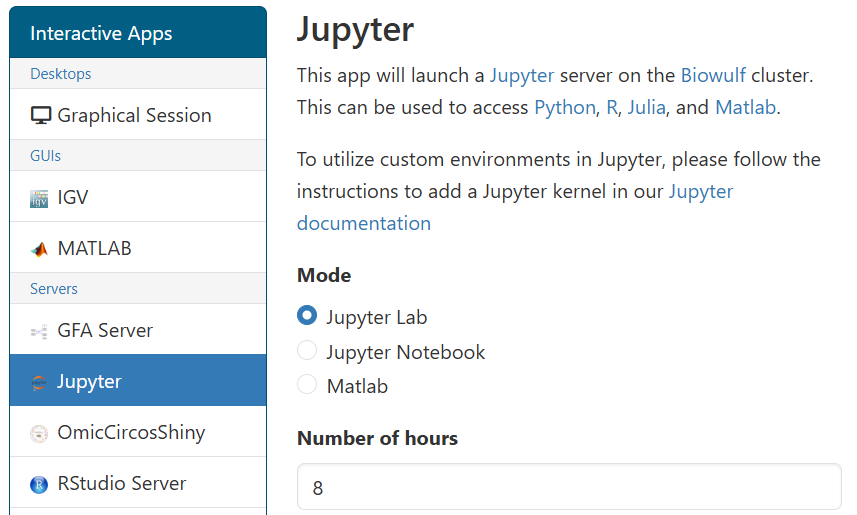Viewport: 857px width, 515px height.
Task: Open the Jupyter link in description
Action: click(521, 76)
